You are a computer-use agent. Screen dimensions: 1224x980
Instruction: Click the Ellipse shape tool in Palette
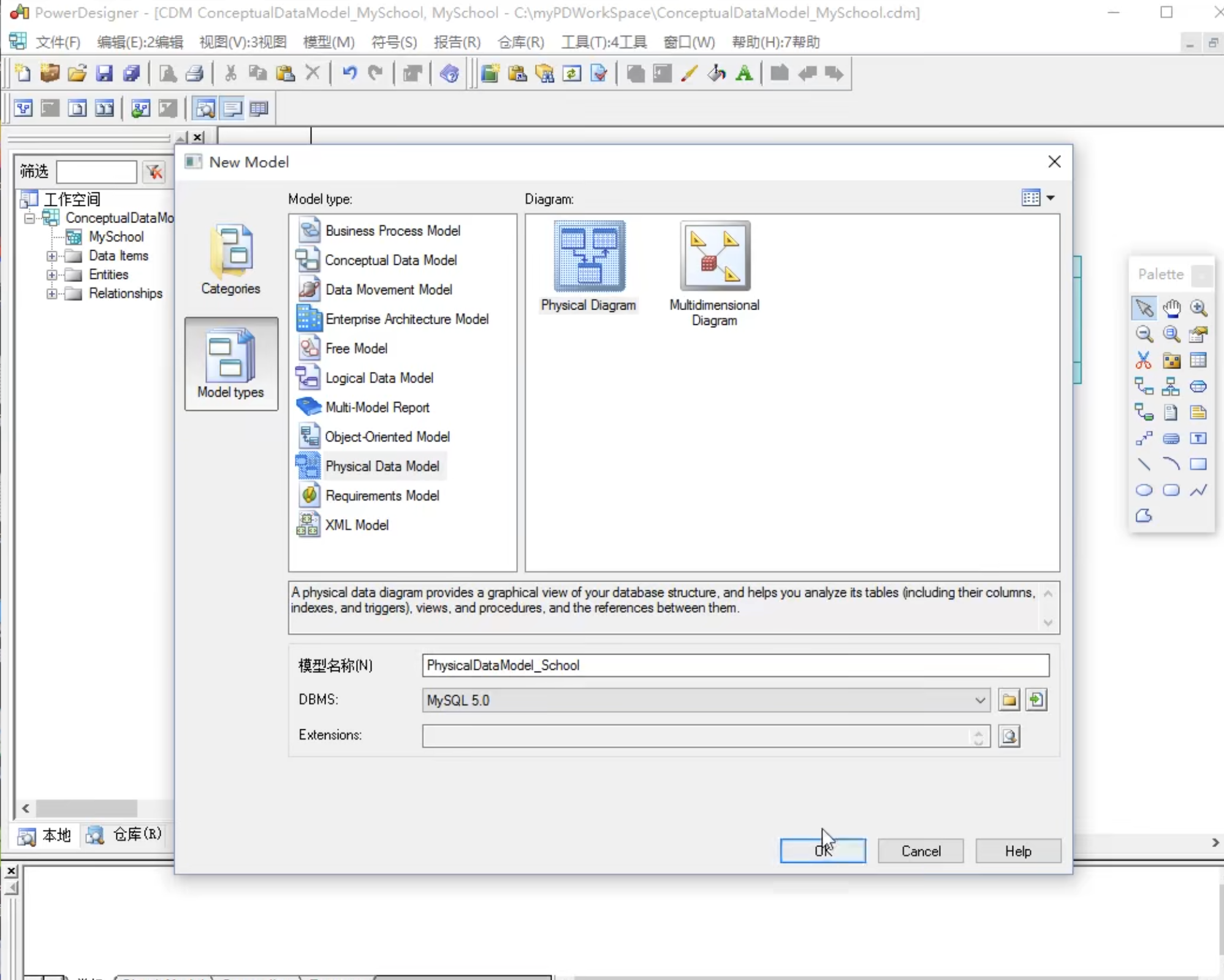[x=1143, y=490]
